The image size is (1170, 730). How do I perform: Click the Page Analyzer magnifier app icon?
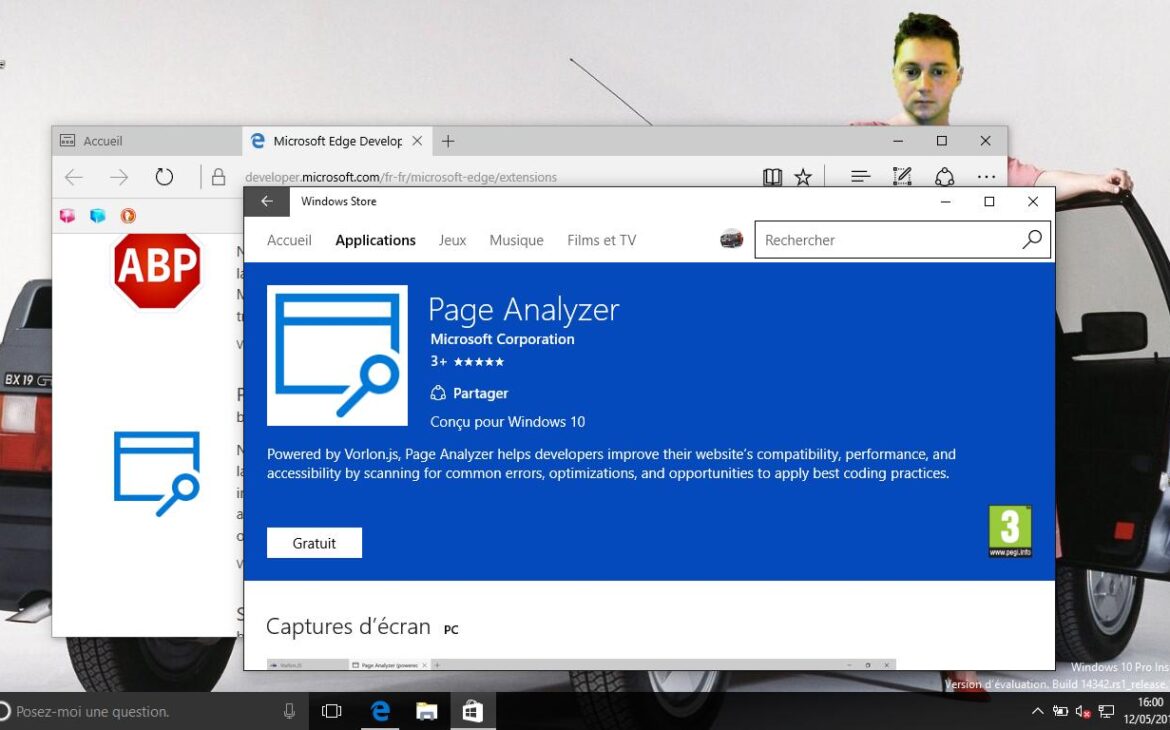(337, 355)
